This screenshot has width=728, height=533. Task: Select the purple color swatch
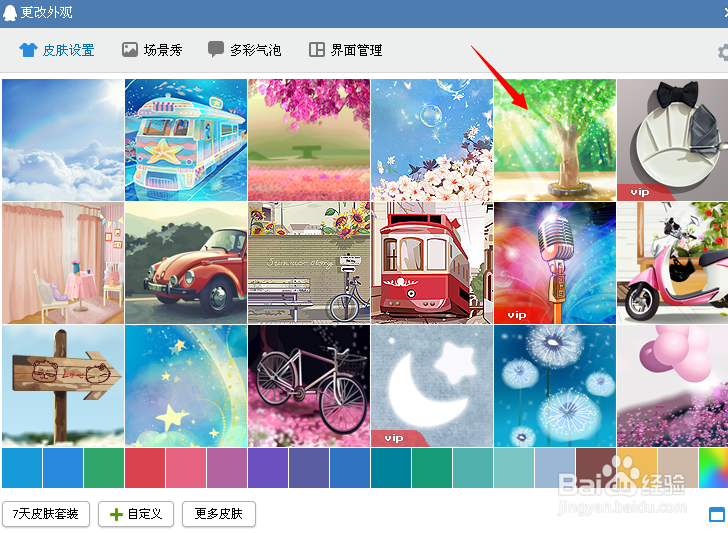(268, 468)
